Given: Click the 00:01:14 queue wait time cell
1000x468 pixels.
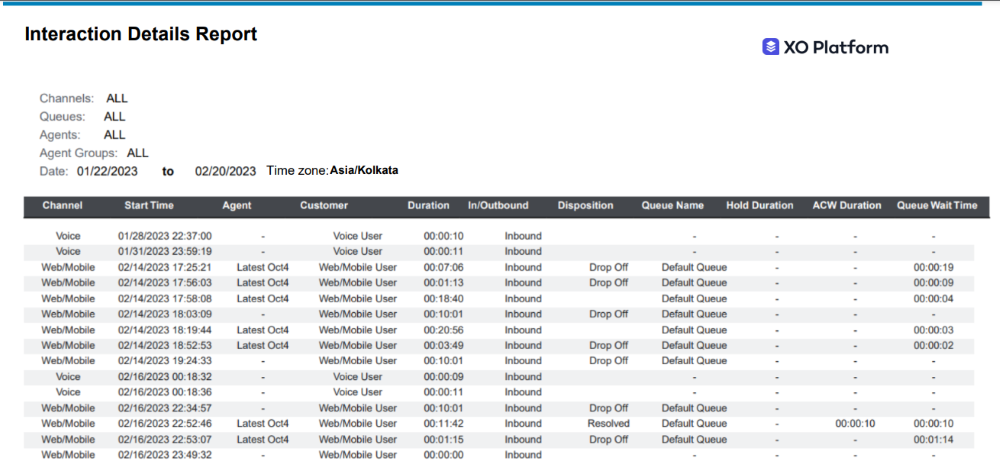Looking at the screenshot, I should [933, 439].
